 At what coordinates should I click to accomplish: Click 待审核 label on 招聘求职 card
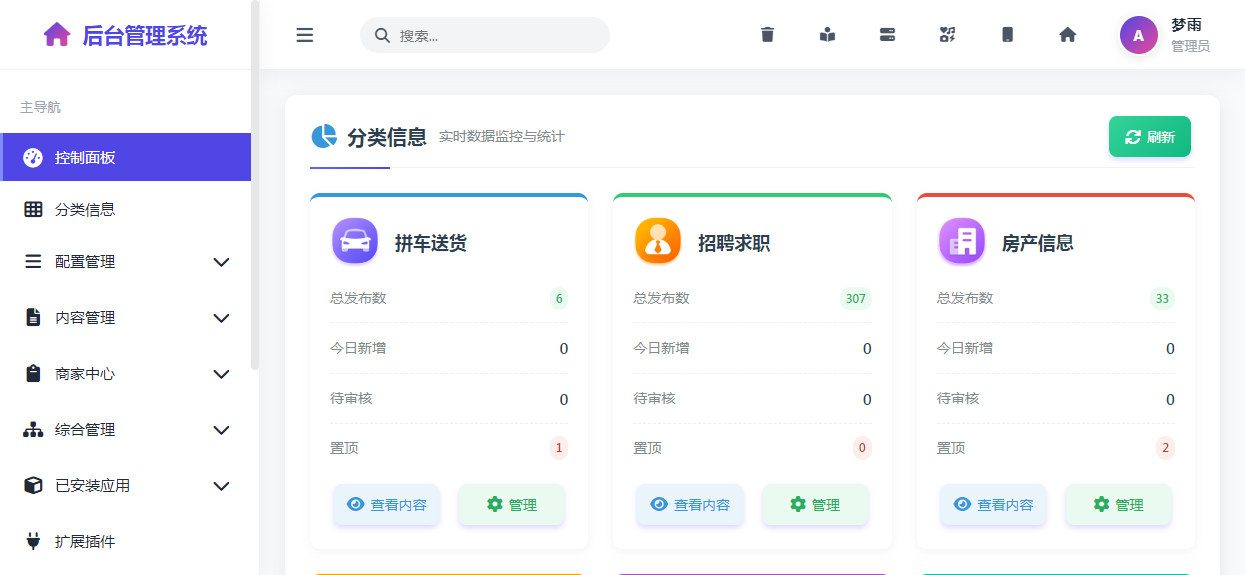point(654,398)
